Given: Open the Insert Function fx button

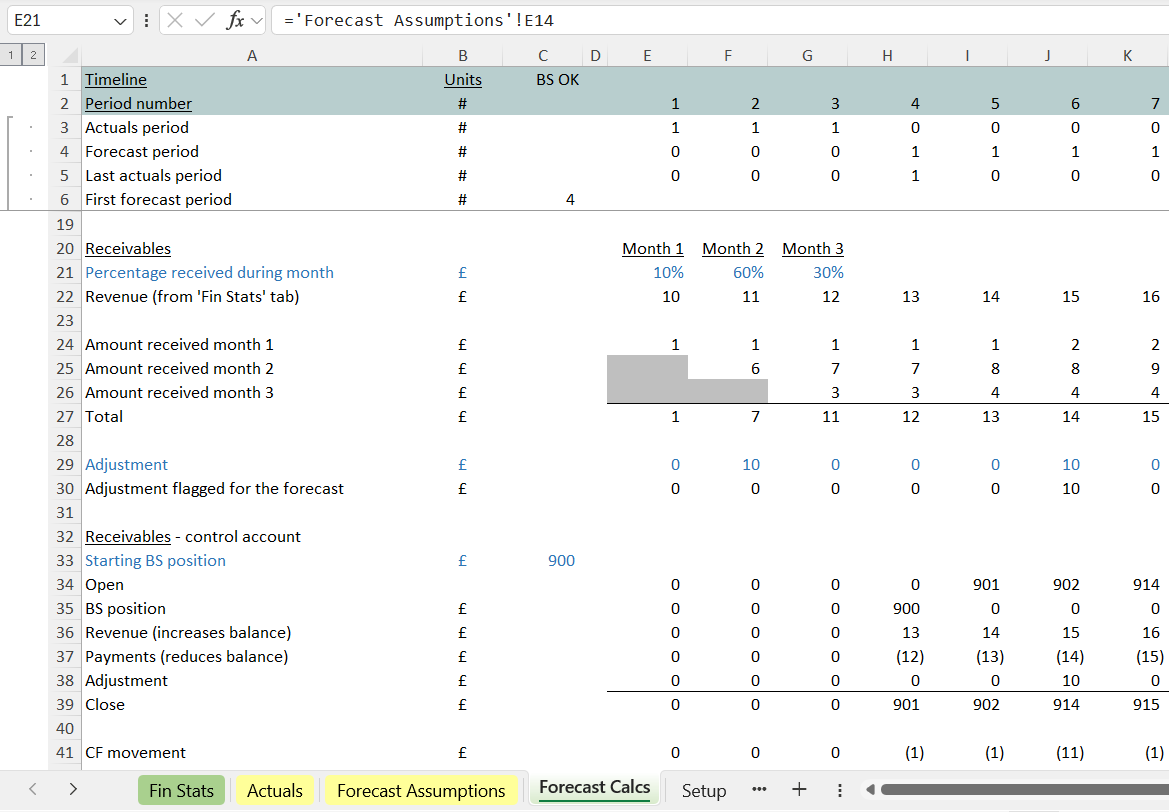Looking at the screenshot, I should pyautogui.click(x=235, y=20).
